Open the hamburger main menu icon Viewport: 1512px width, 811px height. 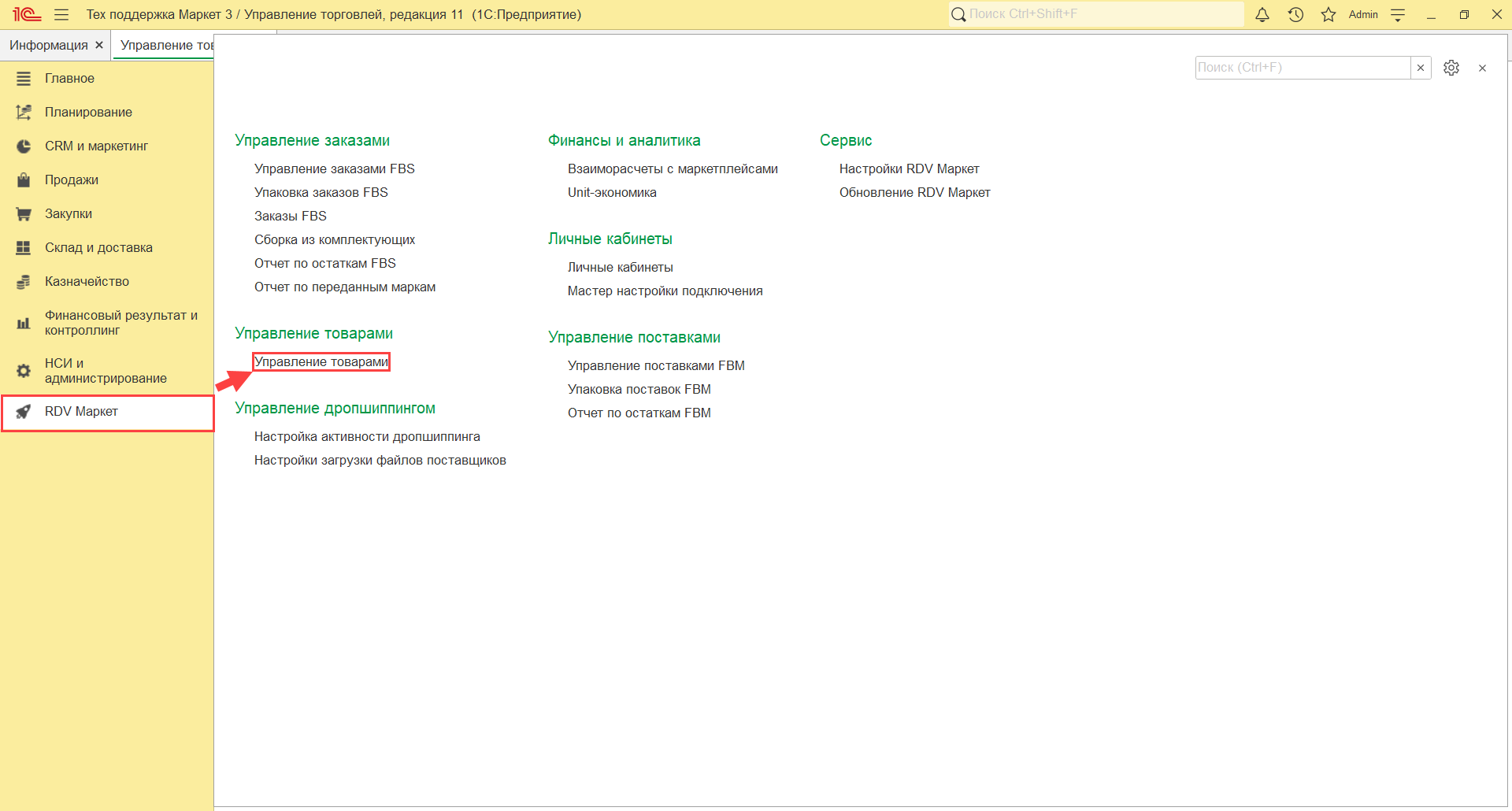(61, 15)
